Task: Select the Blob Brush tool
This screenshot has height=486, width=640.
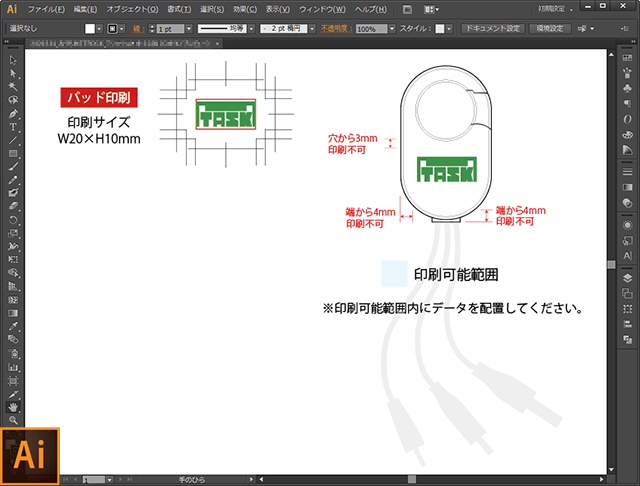Action: pos(13,193)
